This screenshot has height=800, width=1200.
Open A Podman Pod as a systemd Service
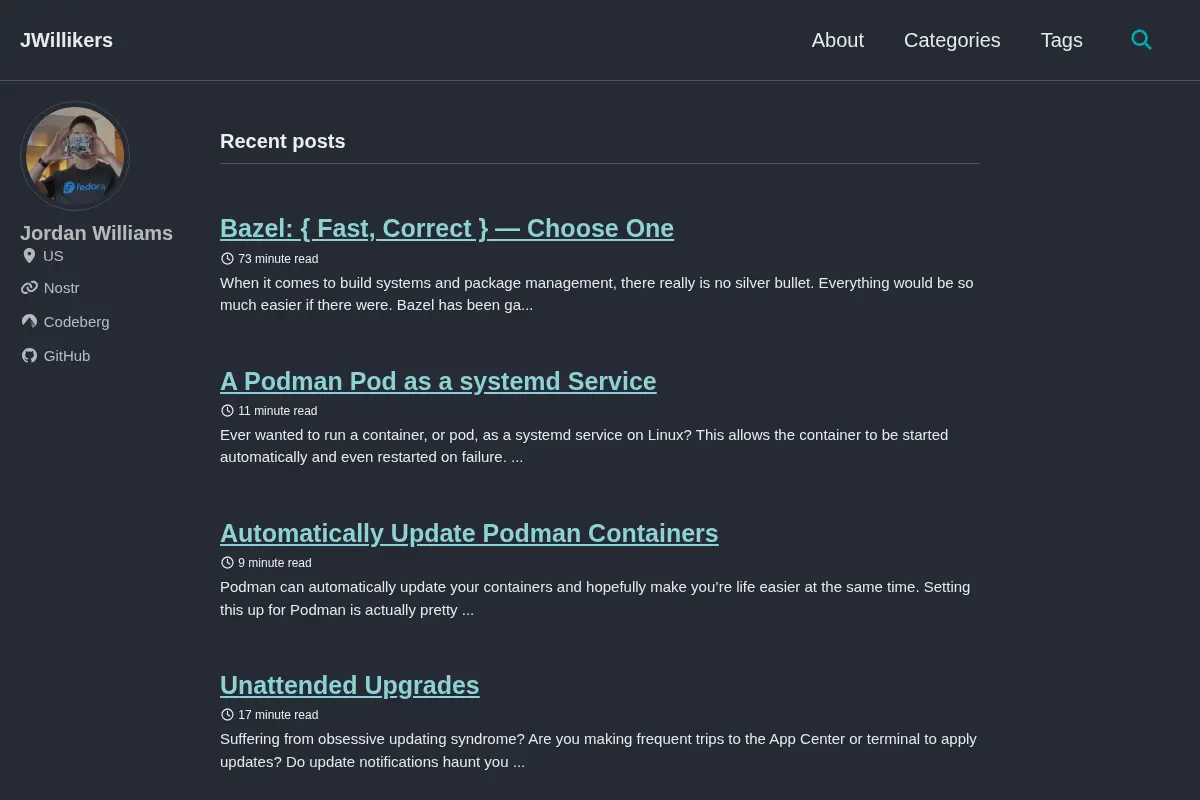[438, 381]
